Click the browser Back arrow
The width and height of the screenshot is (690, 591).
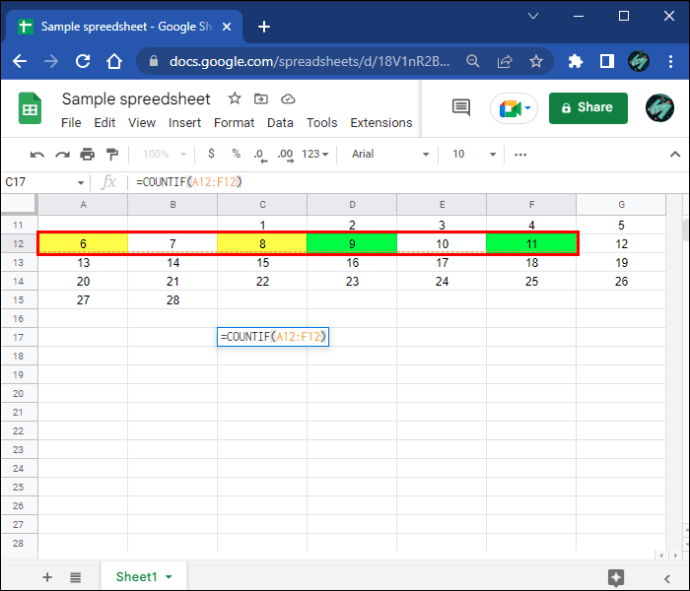(x=20, y=61)
